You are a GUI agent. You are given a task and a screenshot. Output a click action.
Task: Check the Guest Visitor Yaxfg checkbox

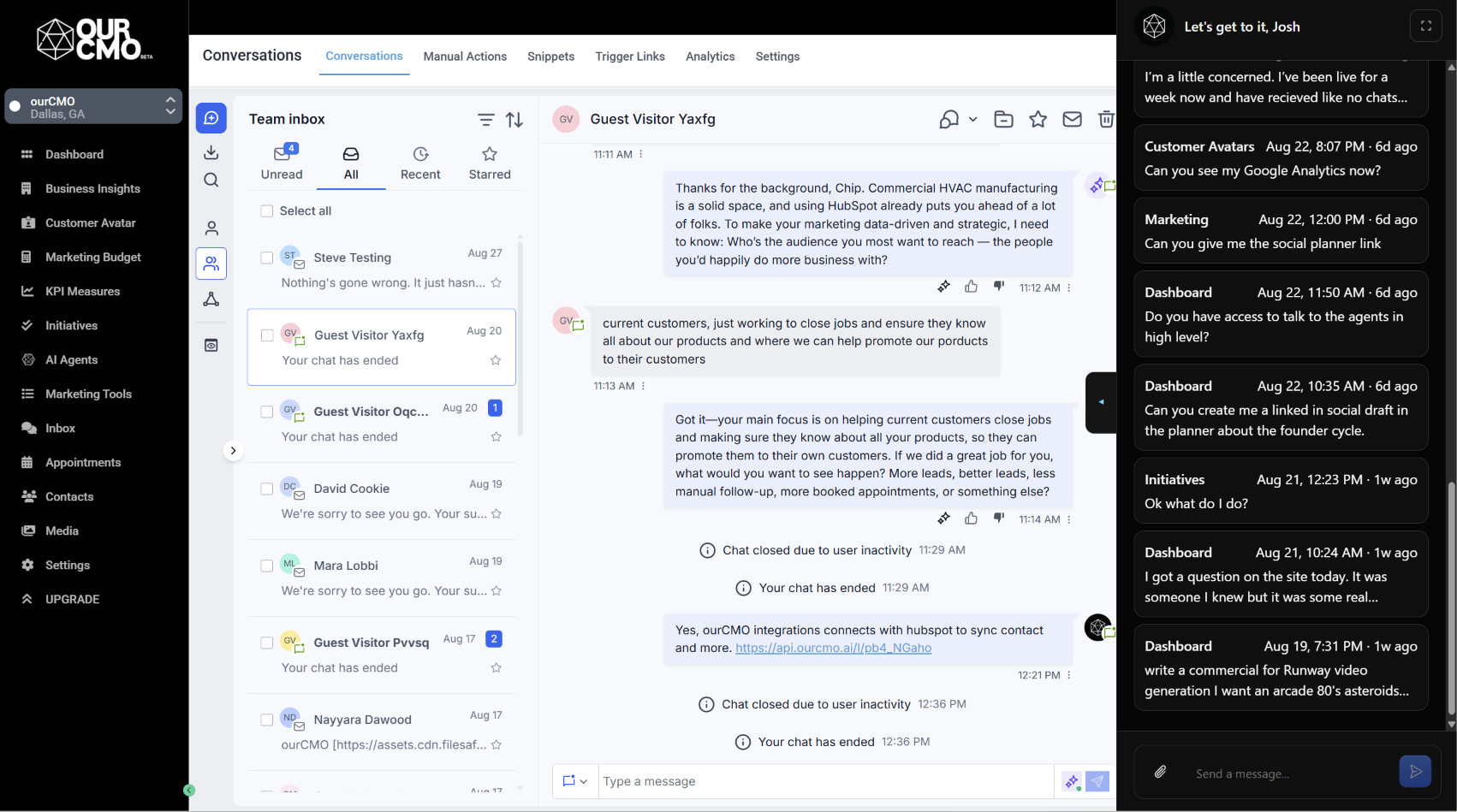267,335
